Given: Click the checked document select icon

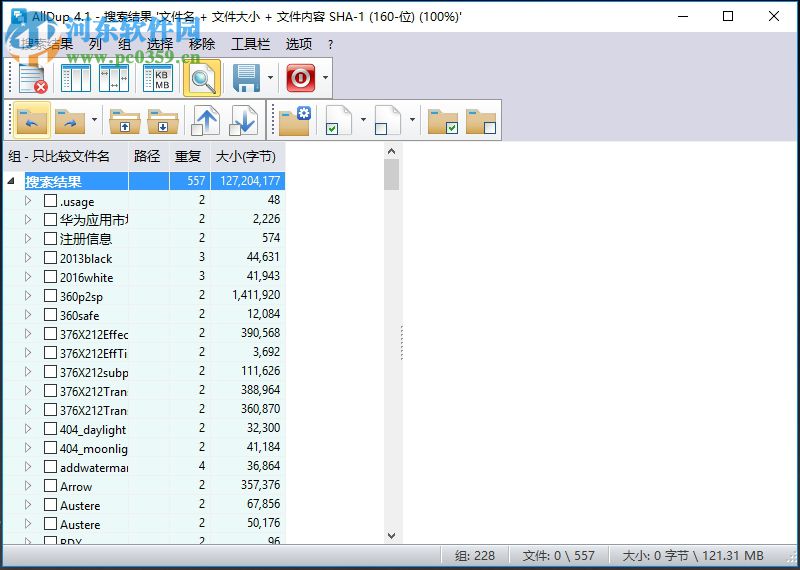Looking at the screenshot, I should [339, 120].
